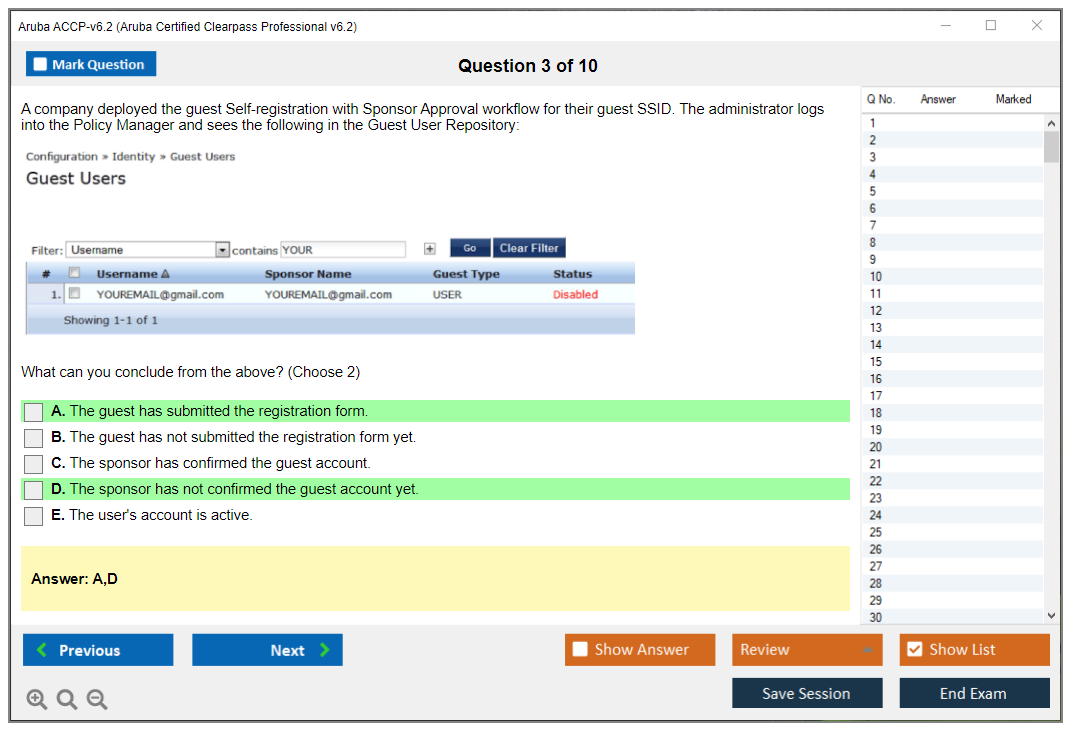
Task: Click the Username column sort arrow
Action: pos(165,274)
